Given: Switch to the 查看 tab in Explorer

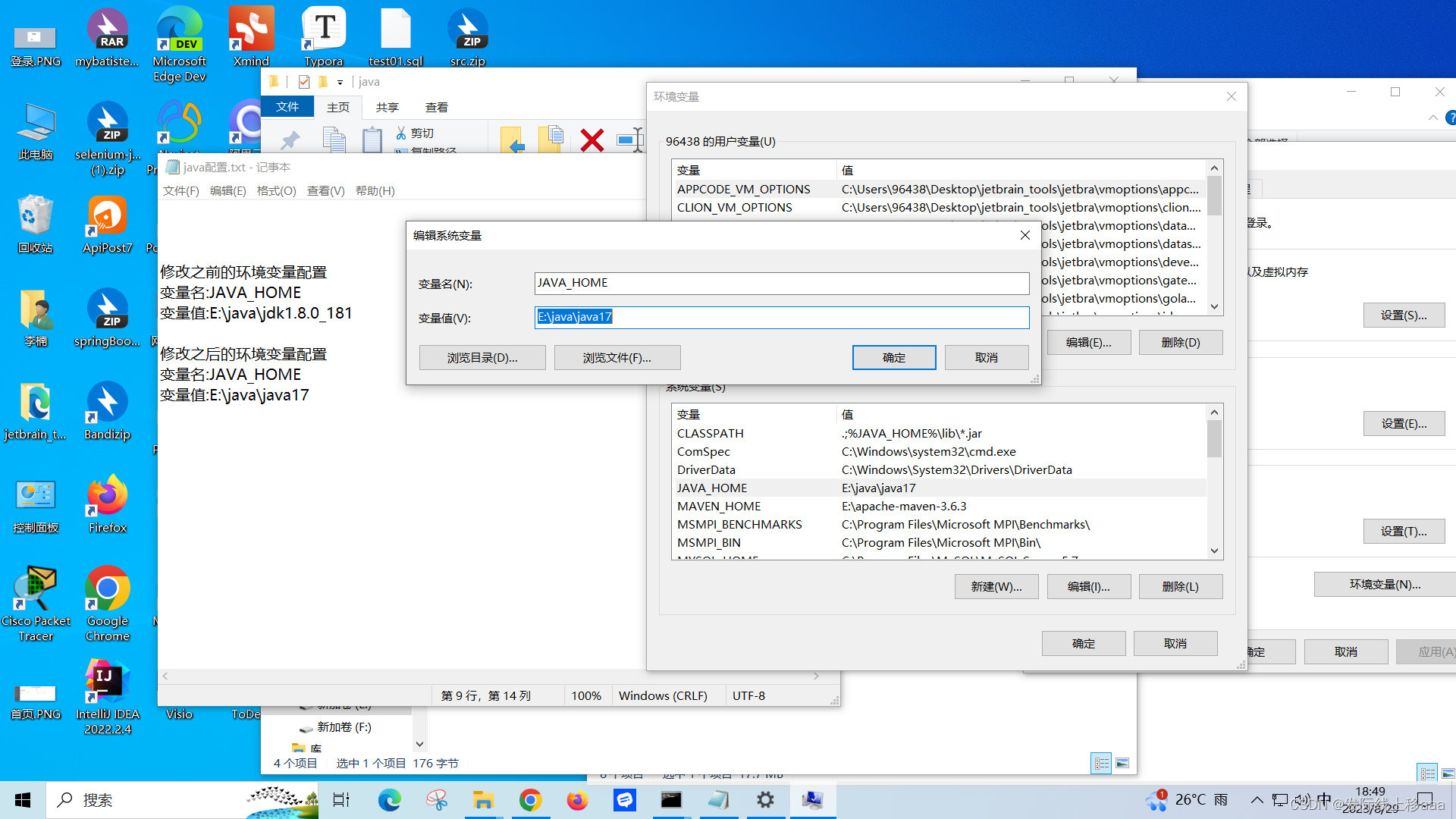Looking at the screenshot, I should 437,108.
